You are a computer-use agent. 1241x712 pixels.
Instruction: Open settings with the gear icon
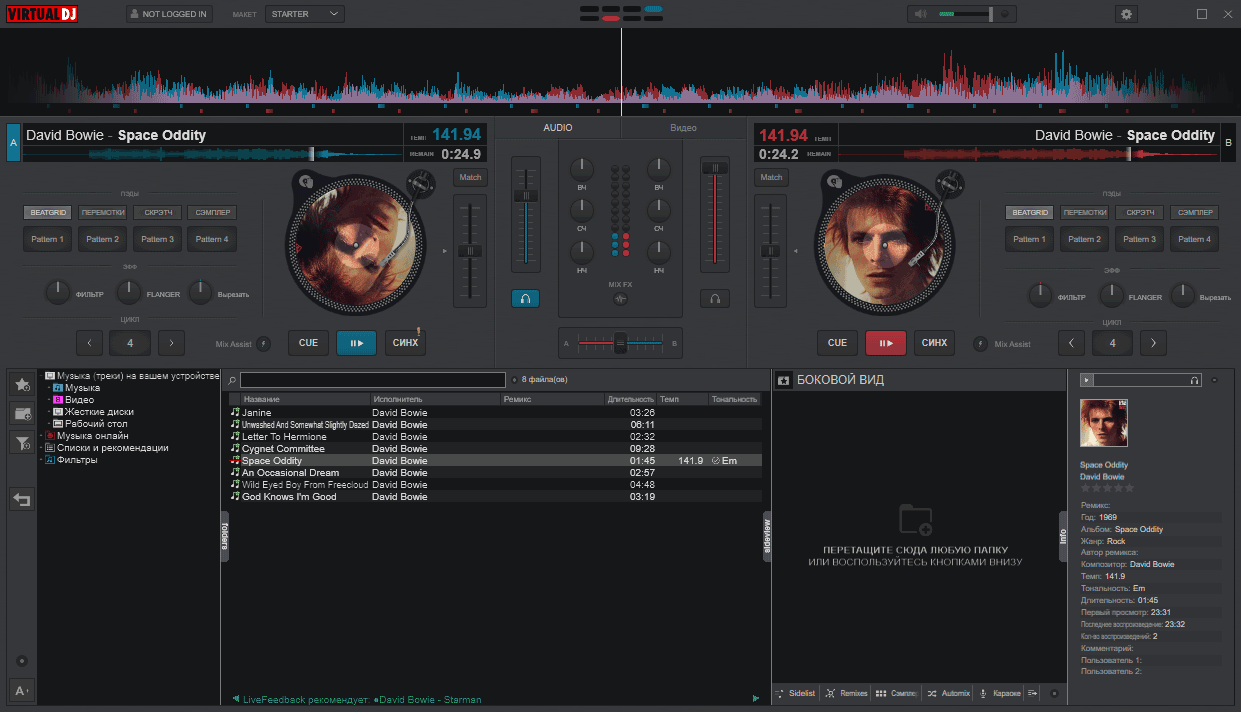pos(1127,14)
